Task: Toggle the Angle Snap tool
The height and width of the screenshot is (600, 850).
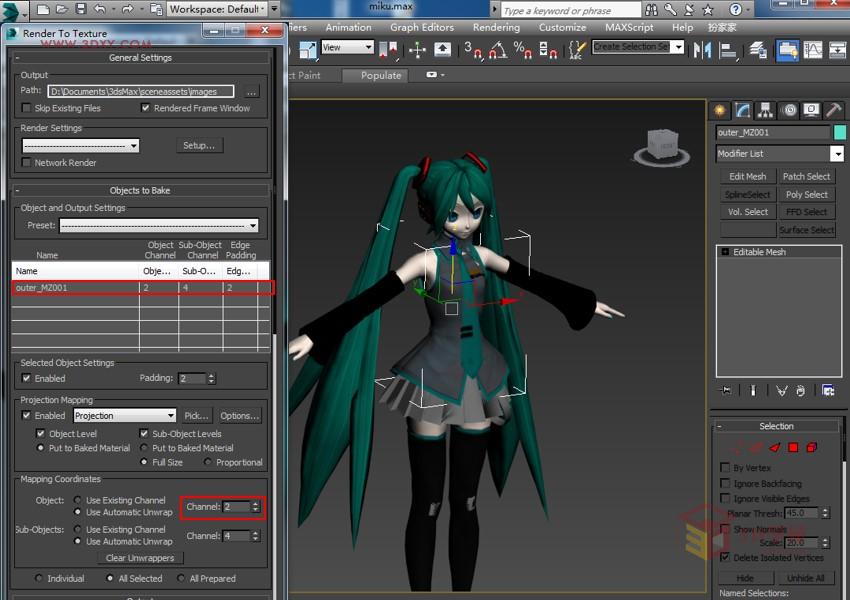Action: click(x=496, y=48)
